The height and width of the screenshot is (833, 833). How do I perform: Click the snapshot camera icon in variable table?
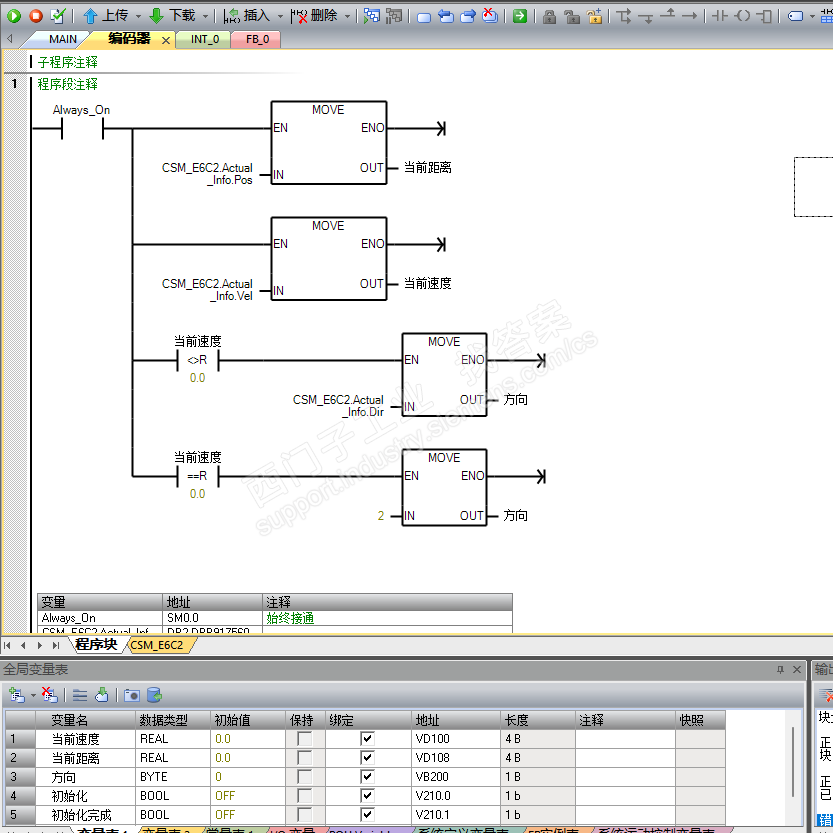click(131, 695)
